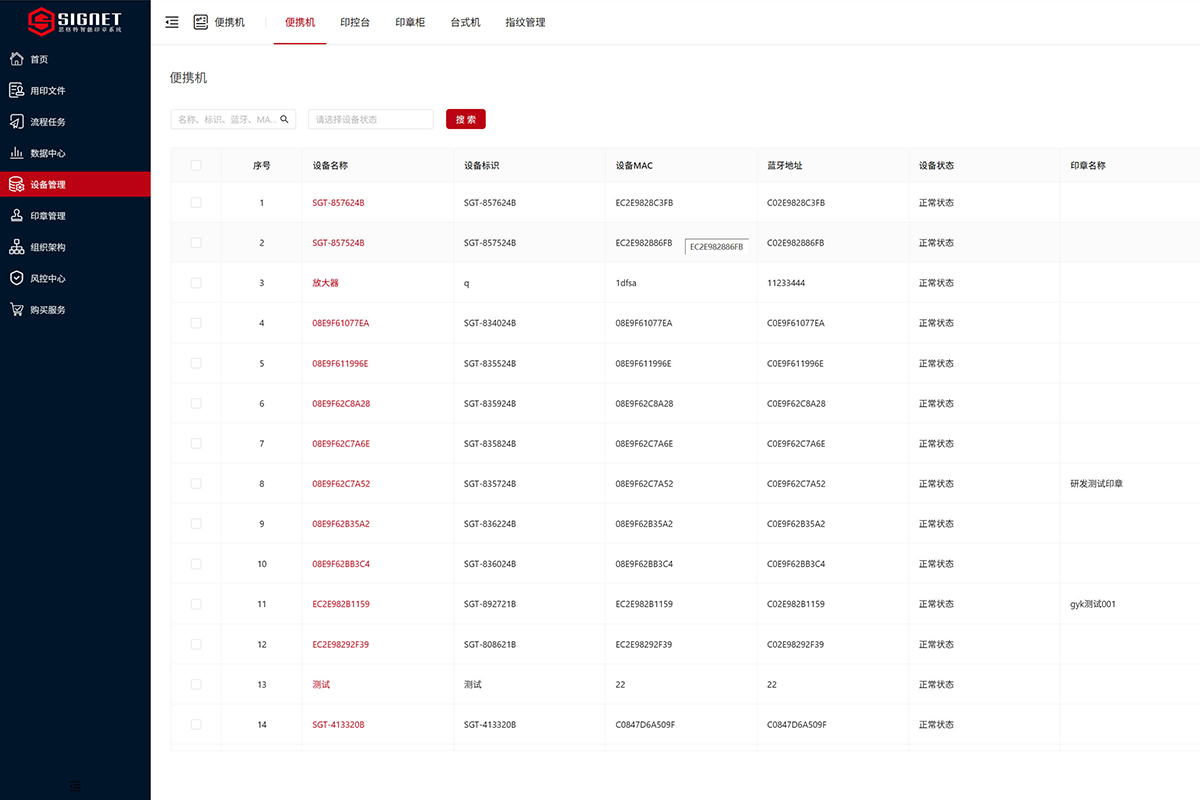
Task: Open the 请选择设备状态 dropdown
Action: (x=371, y=119)
